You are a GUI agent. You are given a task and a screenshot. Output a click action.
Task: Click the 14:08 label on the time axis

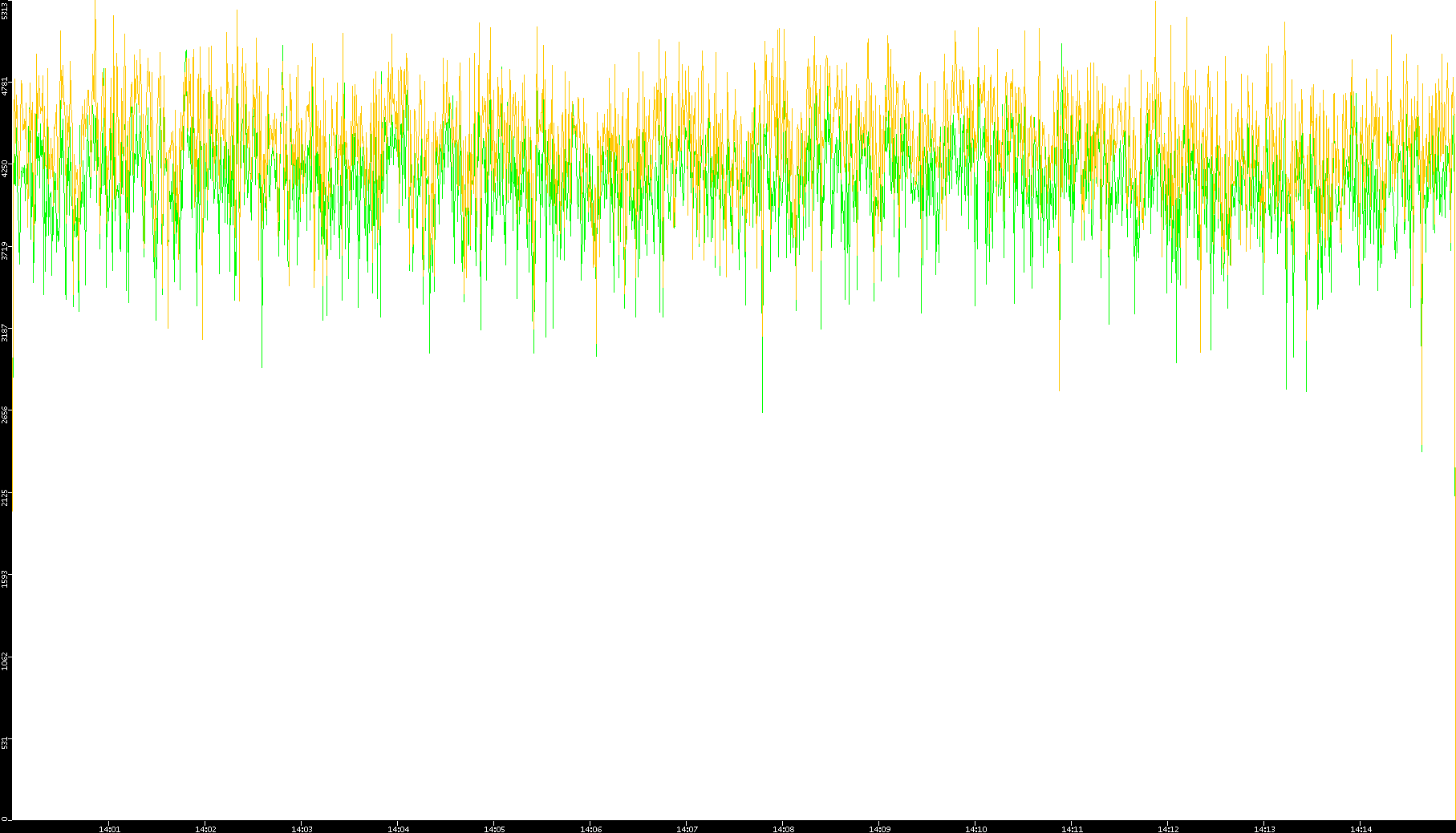pos(783,829)
